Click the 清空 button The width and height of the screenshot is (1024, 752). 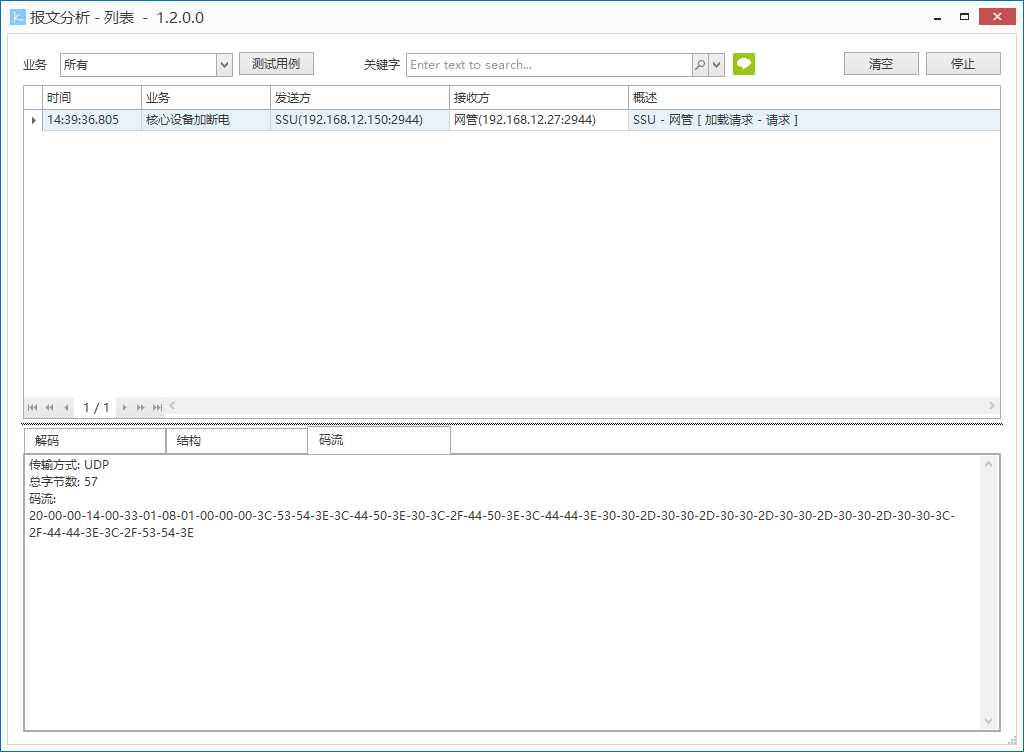click(x=881, y=63)
